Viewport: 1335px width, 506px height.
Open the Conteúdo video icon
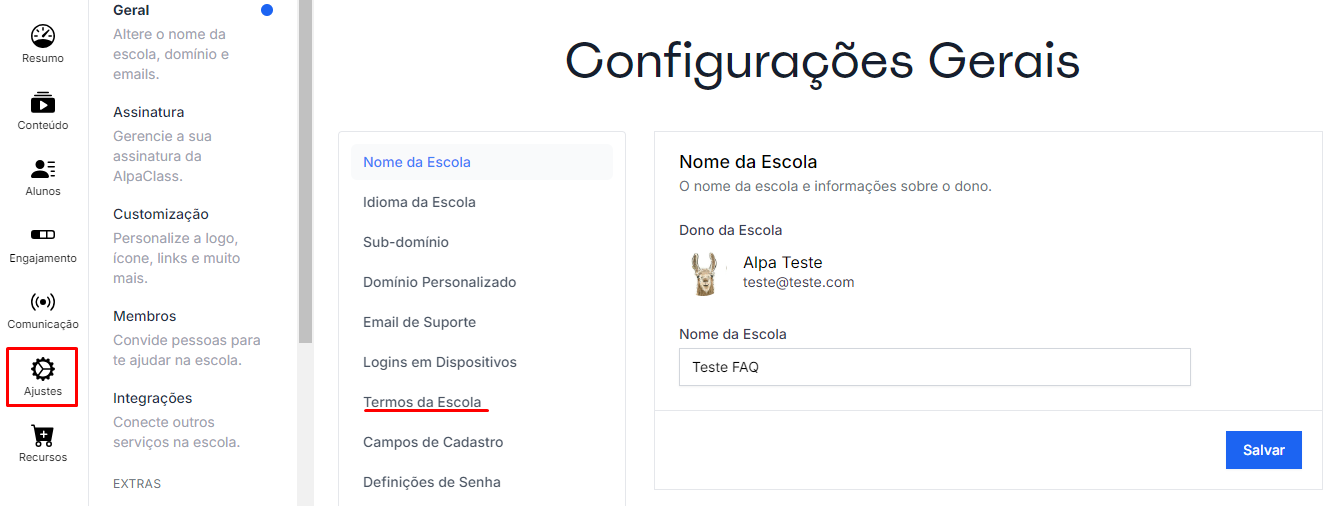point(43,103)
